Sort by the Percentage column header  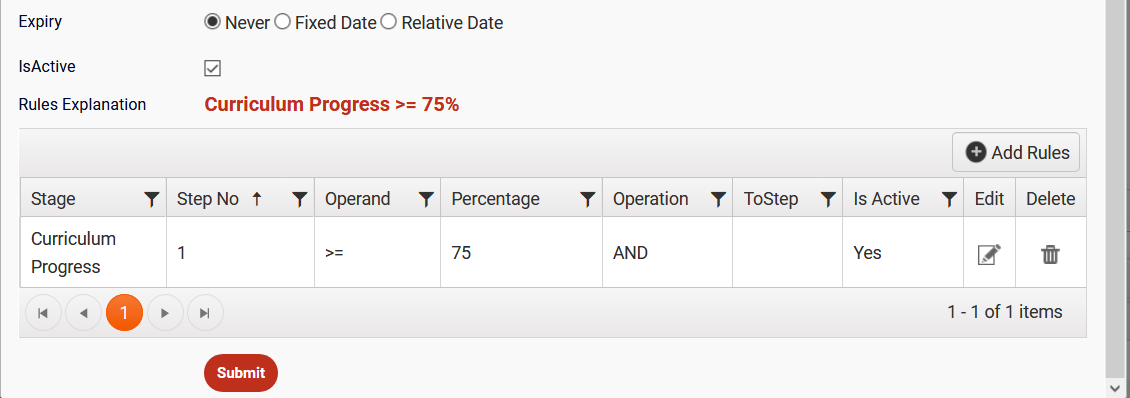(x=496, y=199)
